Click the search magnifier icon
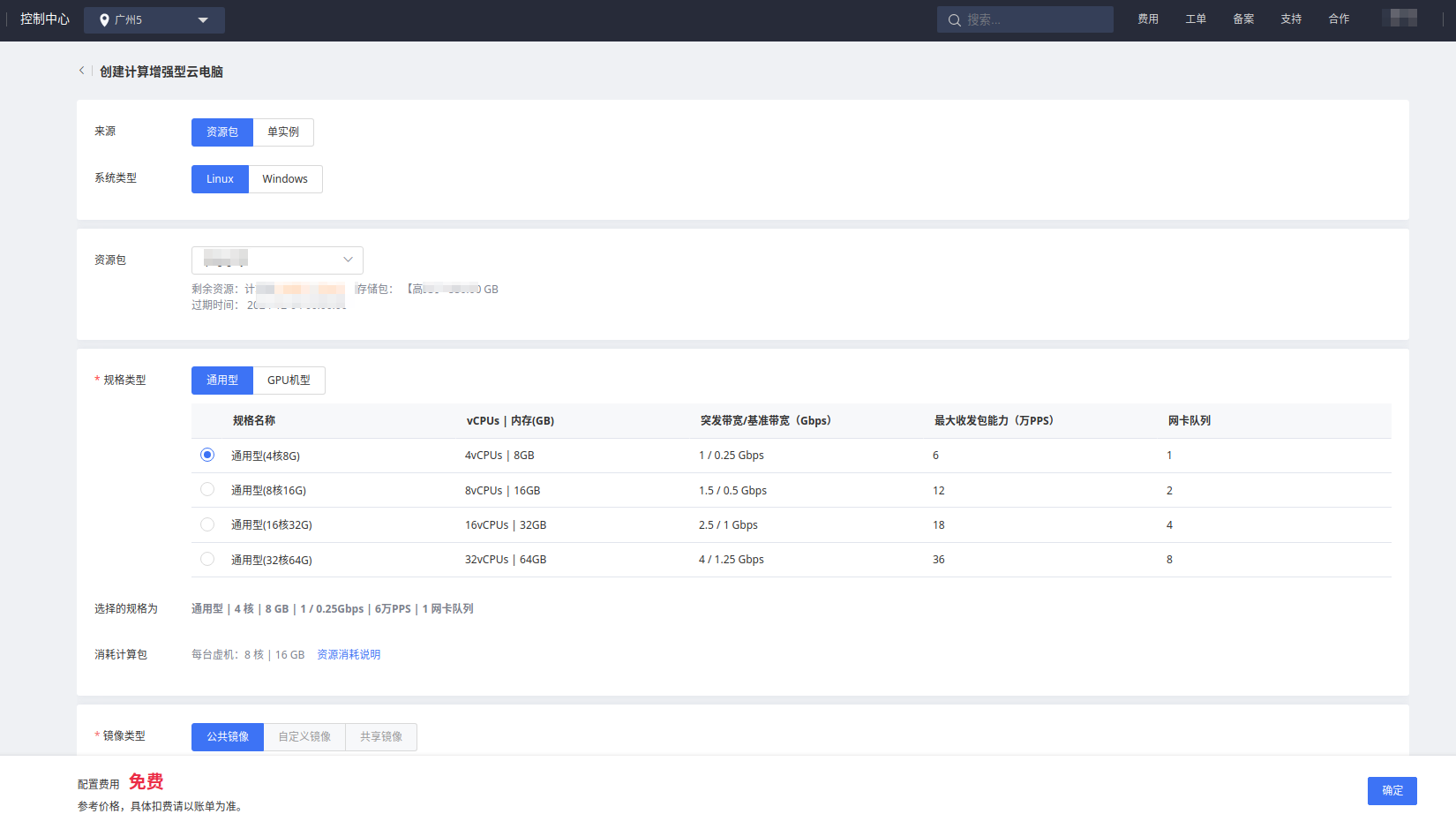Viewport: 1456px width, 814px height. [x=954, y=20]
